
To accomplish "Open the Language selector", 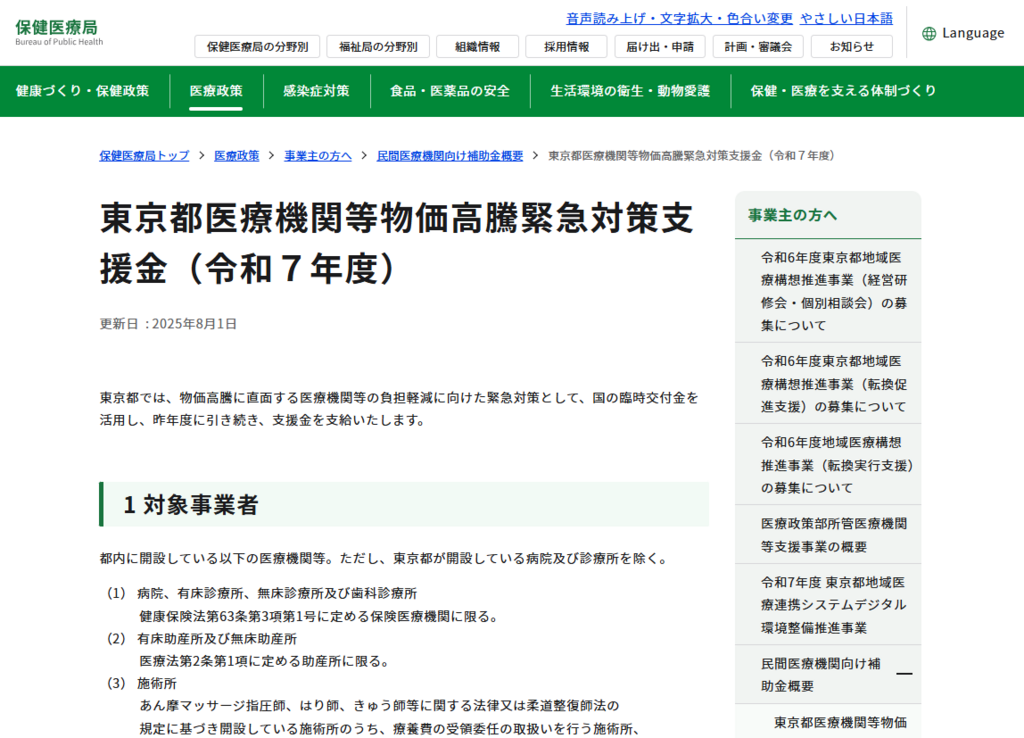I will [963, 33].
